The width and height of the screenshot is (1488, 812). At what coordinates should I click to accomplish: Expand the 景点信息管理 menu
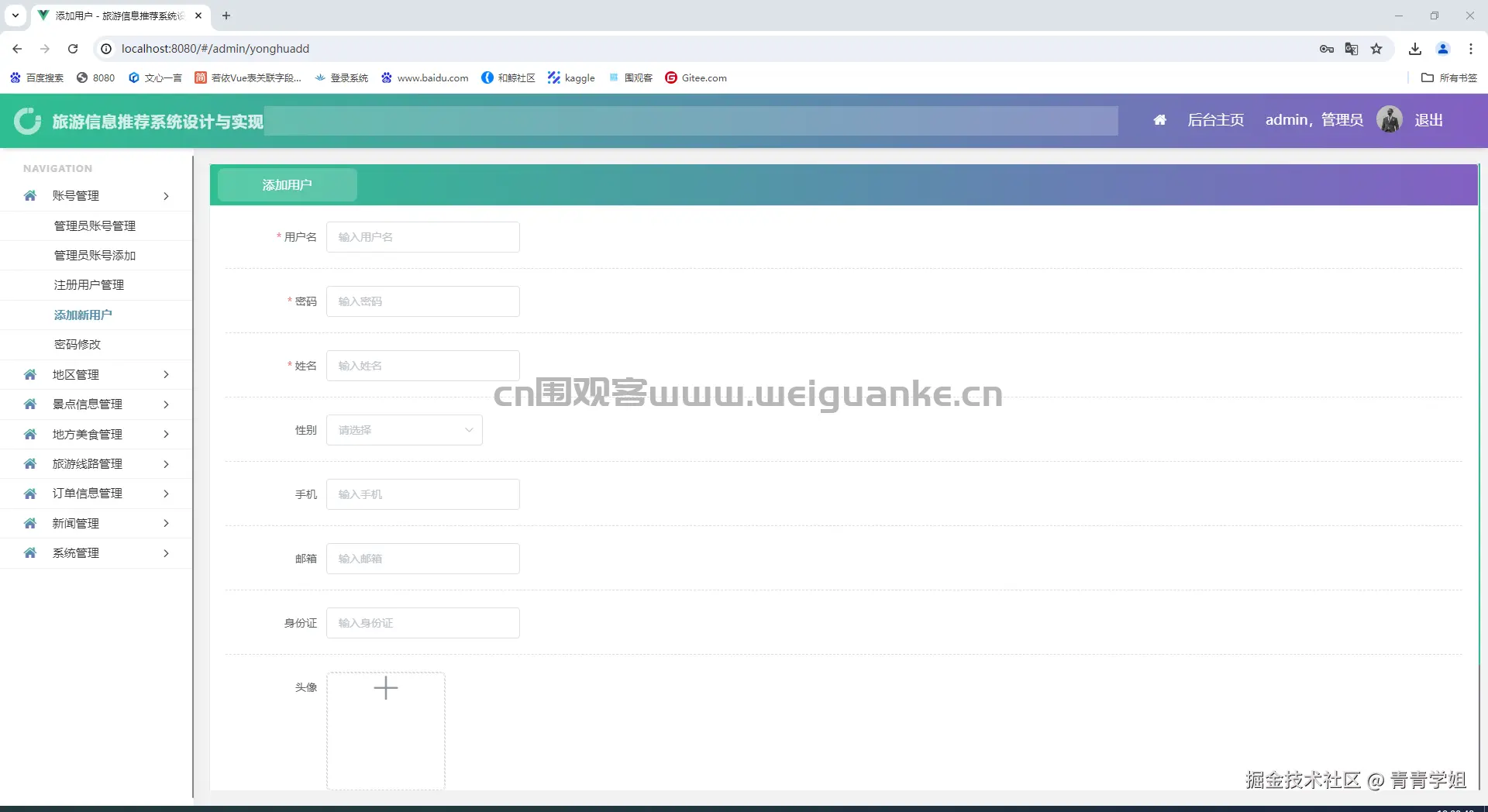[x=165, y=404]
